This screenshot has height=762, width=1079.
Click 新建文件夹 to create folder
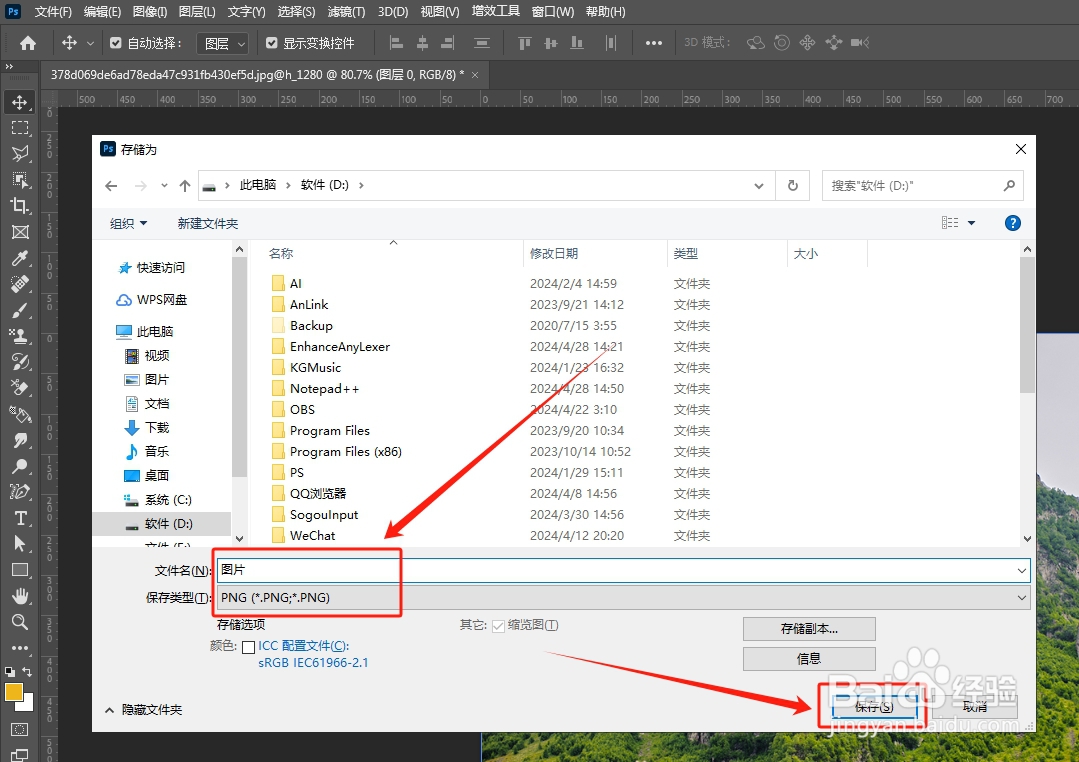[x=208, y=224]
